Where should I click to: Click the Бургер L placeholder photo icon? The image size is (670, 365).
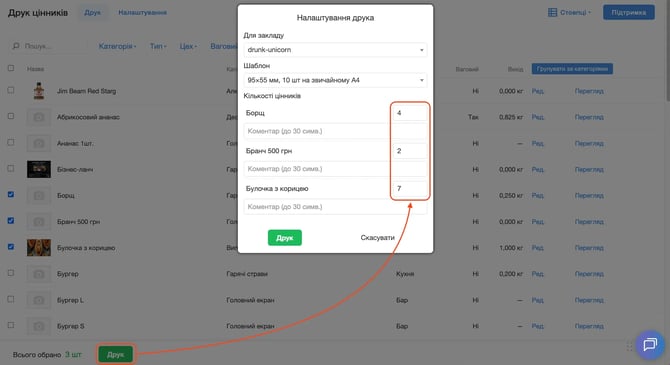(x=39, y=300)
